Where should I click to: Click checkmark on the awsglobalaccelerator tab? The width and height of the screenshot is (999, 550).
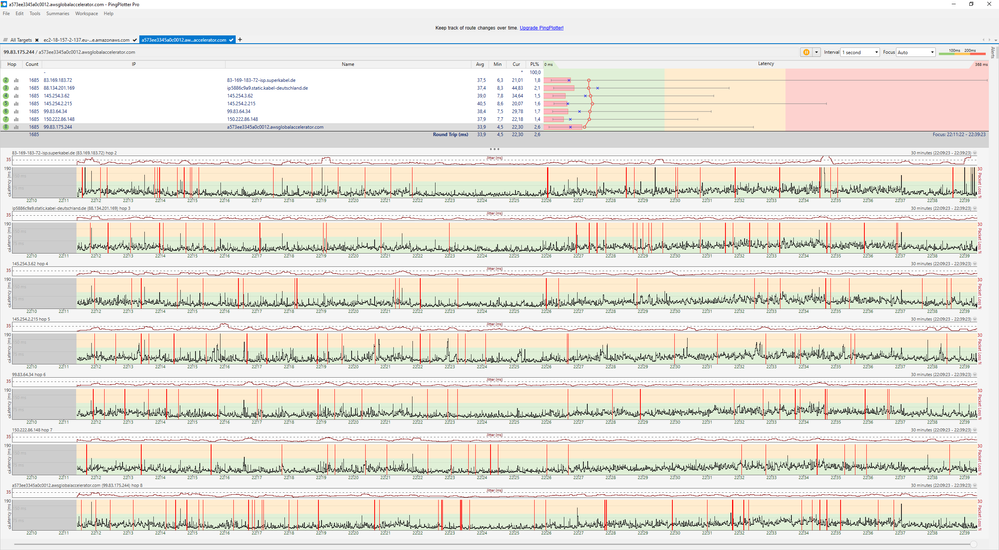click(231, 40)
